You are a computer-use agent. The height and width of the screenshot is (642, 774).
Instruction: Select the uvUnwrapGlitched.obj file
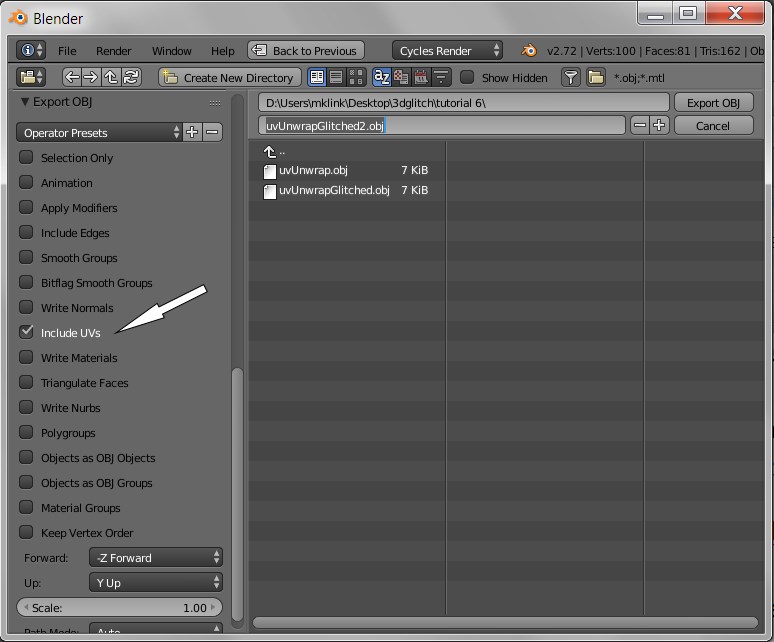pyautogui.click(x=334, y=190)
